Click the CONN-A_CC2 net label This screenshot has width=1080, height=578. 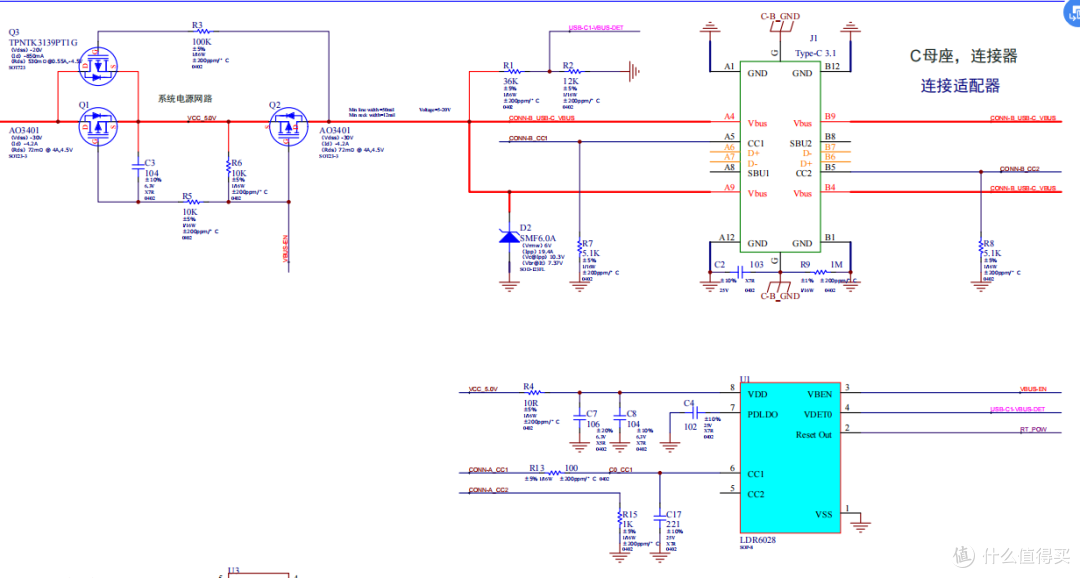tap(489, 490)
